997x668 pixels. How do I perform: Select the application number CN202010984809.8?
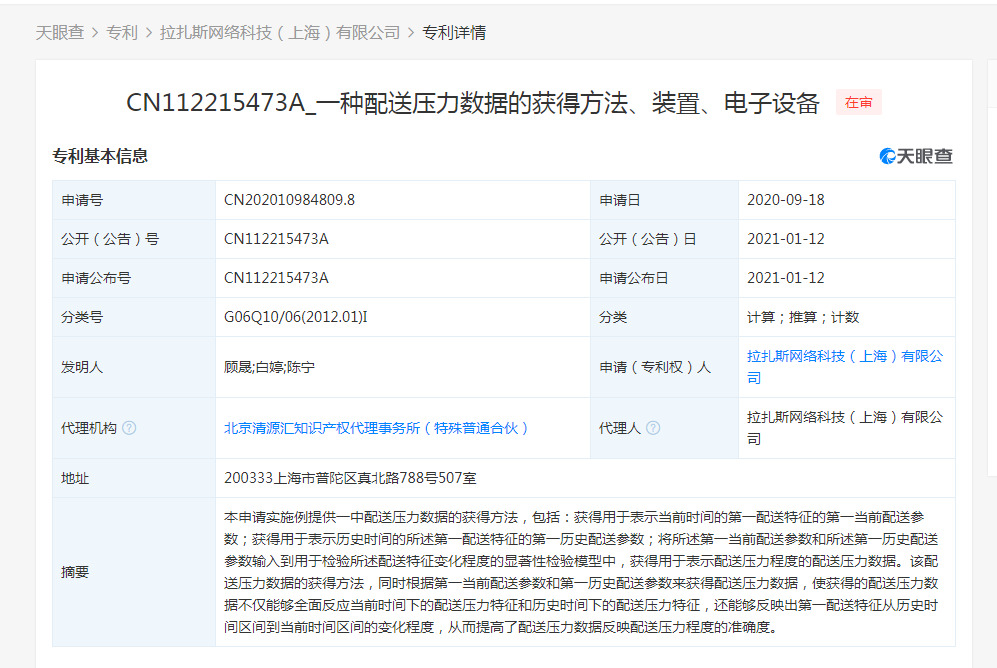click(289, 200)
